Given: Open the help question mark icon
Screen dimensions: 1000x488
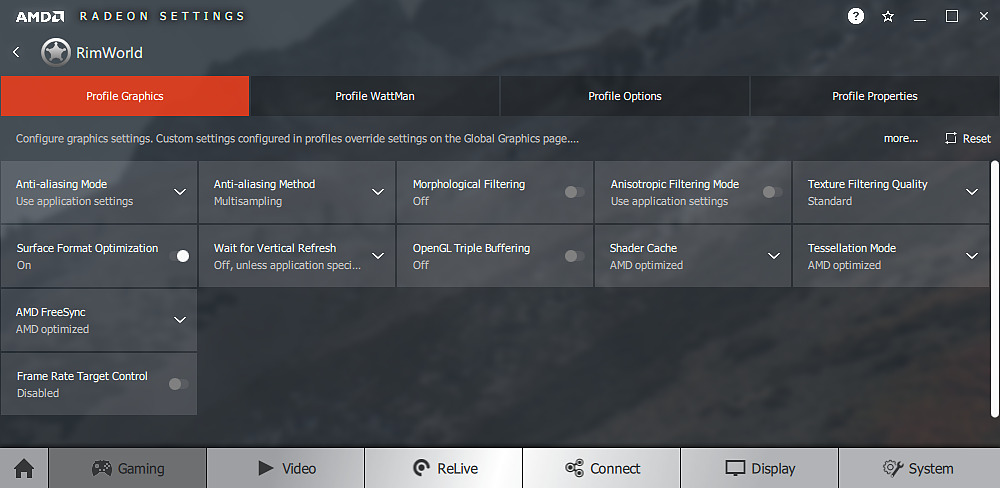Looking at the screenshot, I should pos(856,16).
